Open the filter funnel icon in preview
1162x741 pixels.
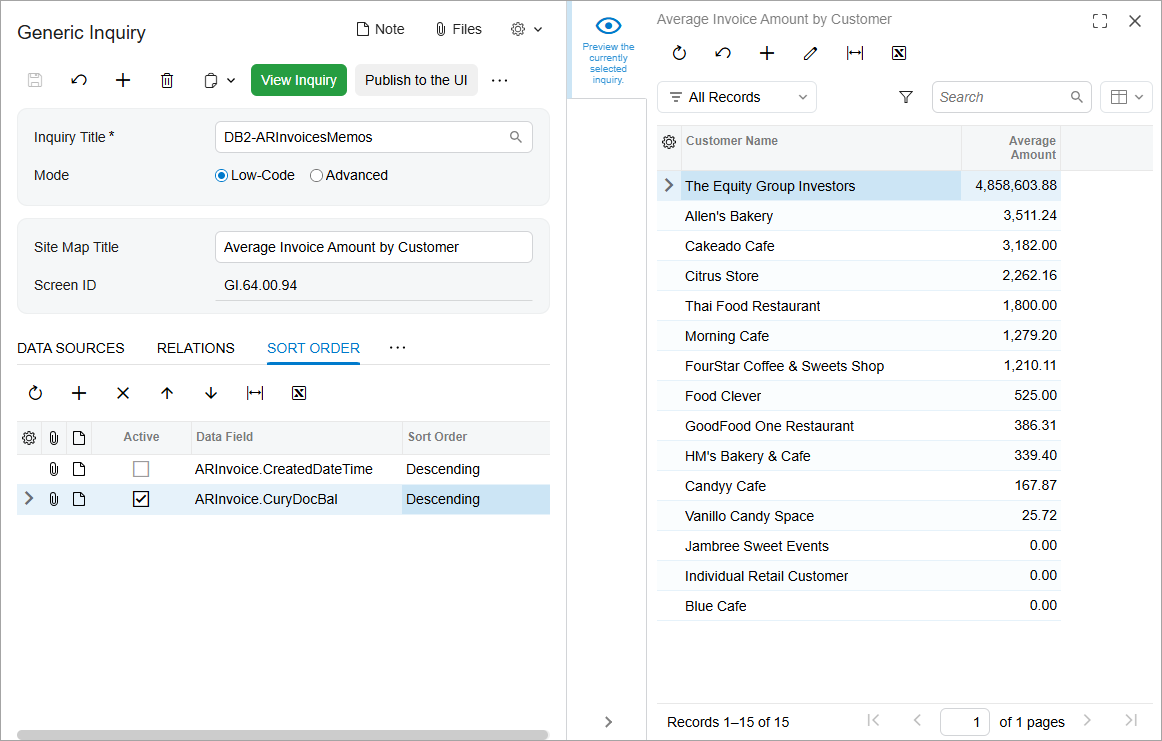[906, 97]
